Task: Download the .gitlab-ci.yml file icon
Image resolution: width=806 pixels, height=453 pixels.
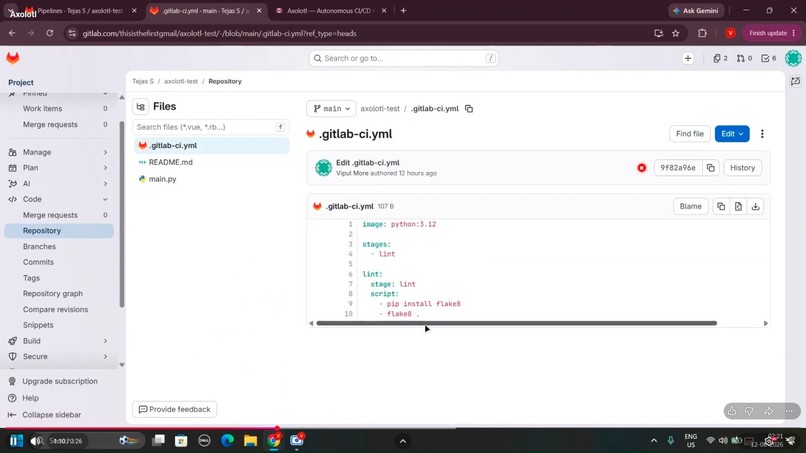Action: tap(755, 206)
